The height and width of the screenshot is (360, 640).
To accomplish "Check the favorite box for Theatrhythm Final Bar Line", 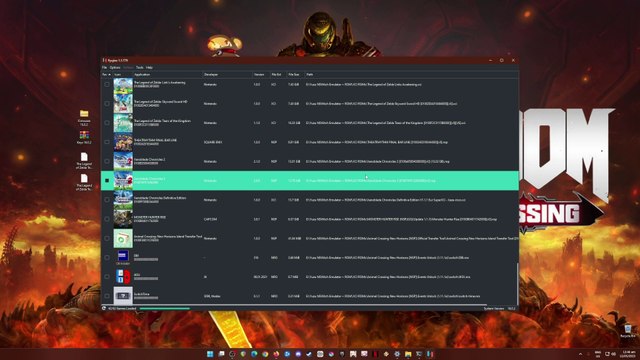I will pyautogui.click(x=107, y=142).
